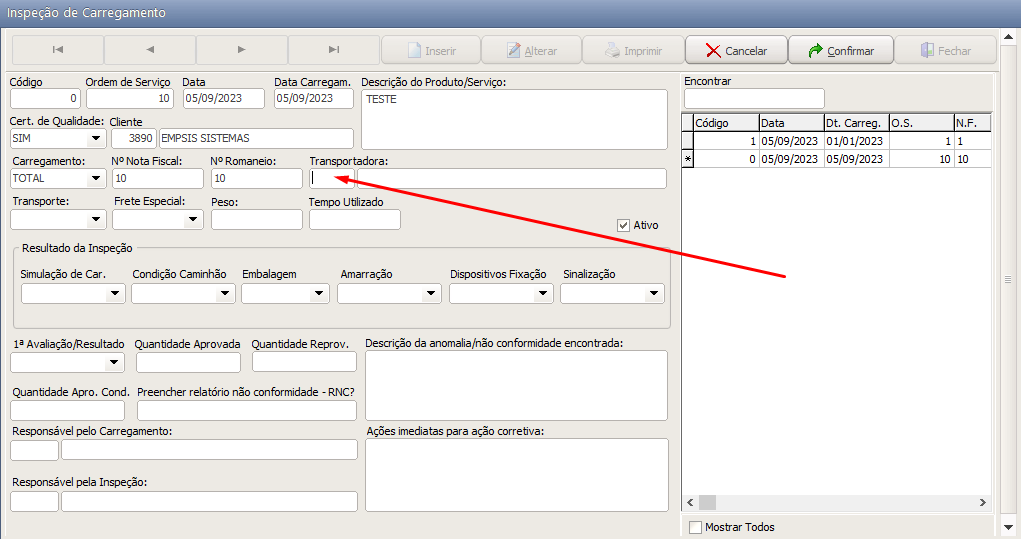Screen dimensions: 1021x539
Task: Click the Tempo Utilizado field
Action: (x=355, y=219)
